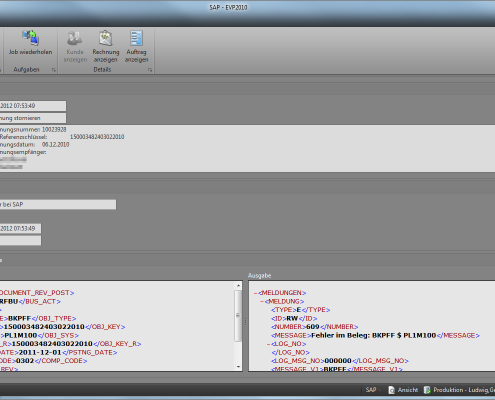Viewport: 495px width, 400px height.
Task: Open Rechnung anzeigen
Action: pyautogui.click(x=106, y=47)
